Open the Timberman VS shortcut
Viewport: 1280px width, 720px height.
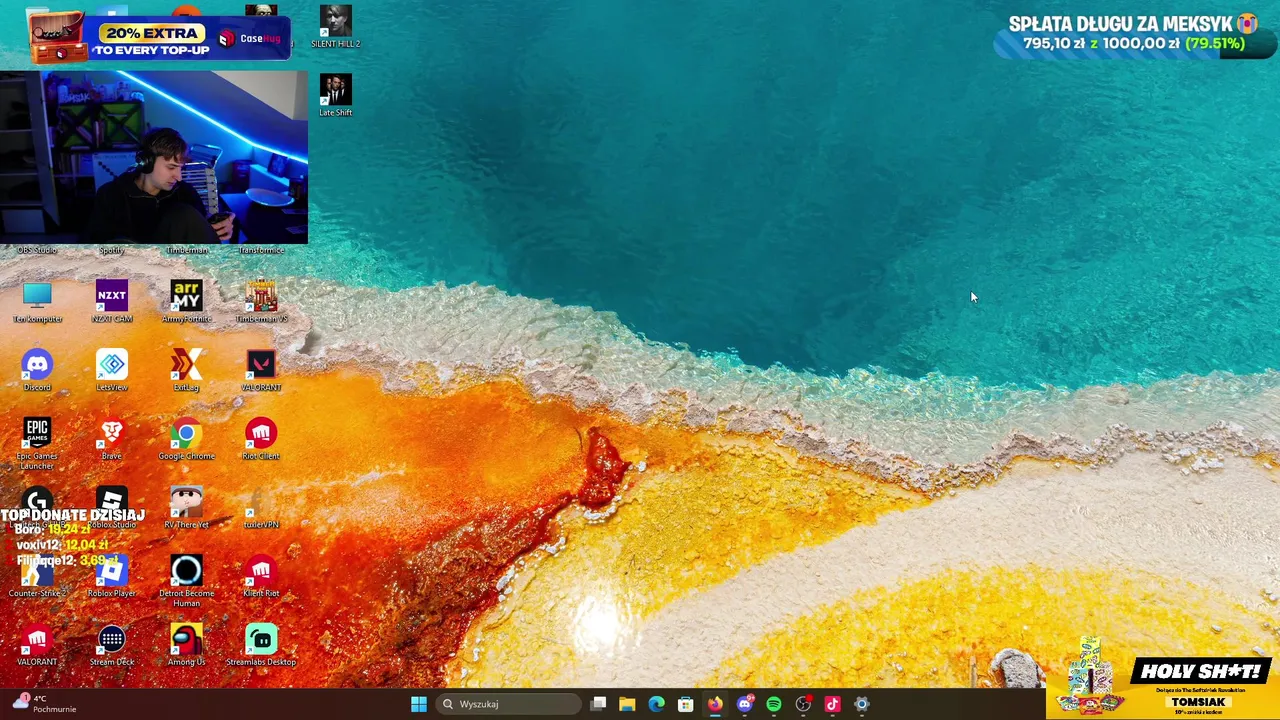click(x=261, y=302)
